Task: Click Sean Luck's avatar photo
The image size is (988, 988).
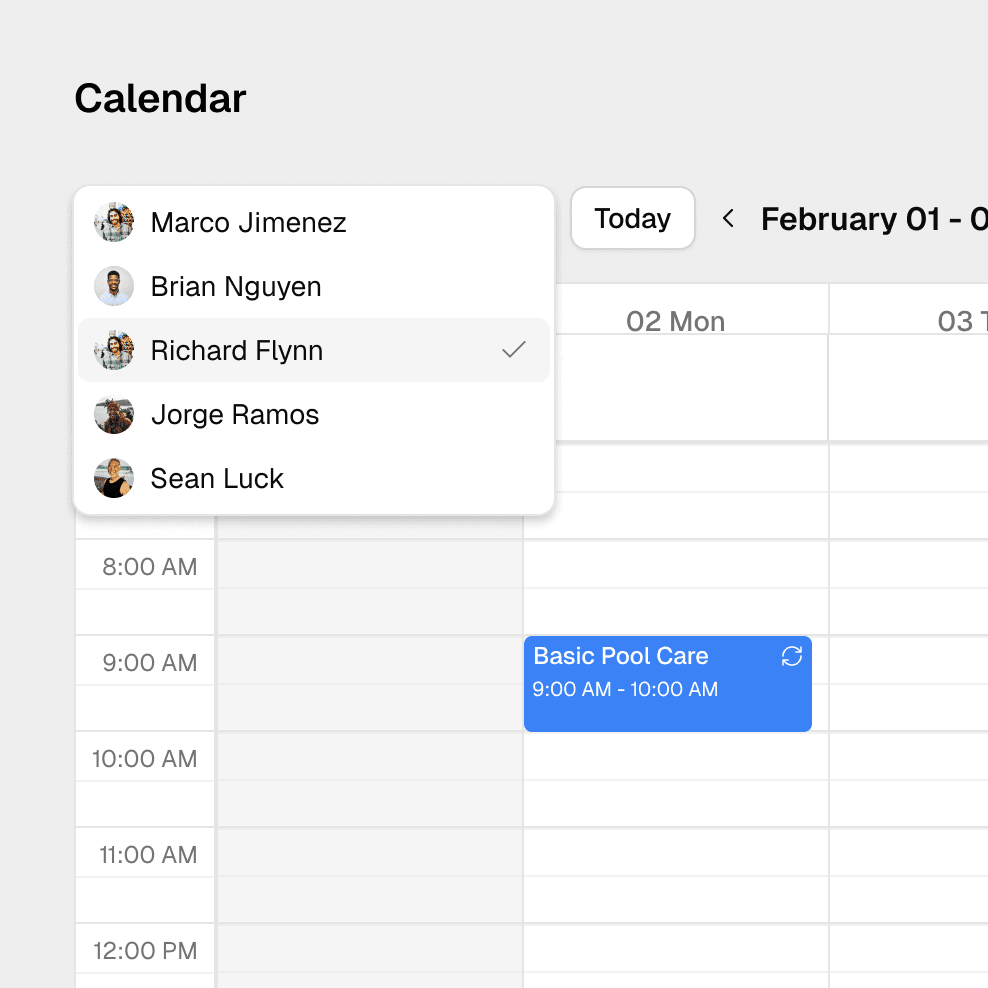Action: coord(113,478)
